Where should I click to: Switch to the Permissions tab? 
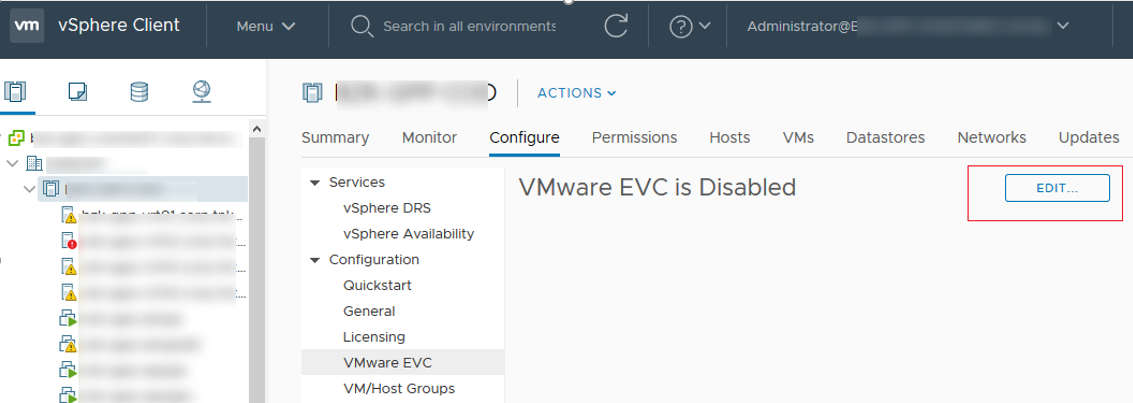tap(634, 137)
